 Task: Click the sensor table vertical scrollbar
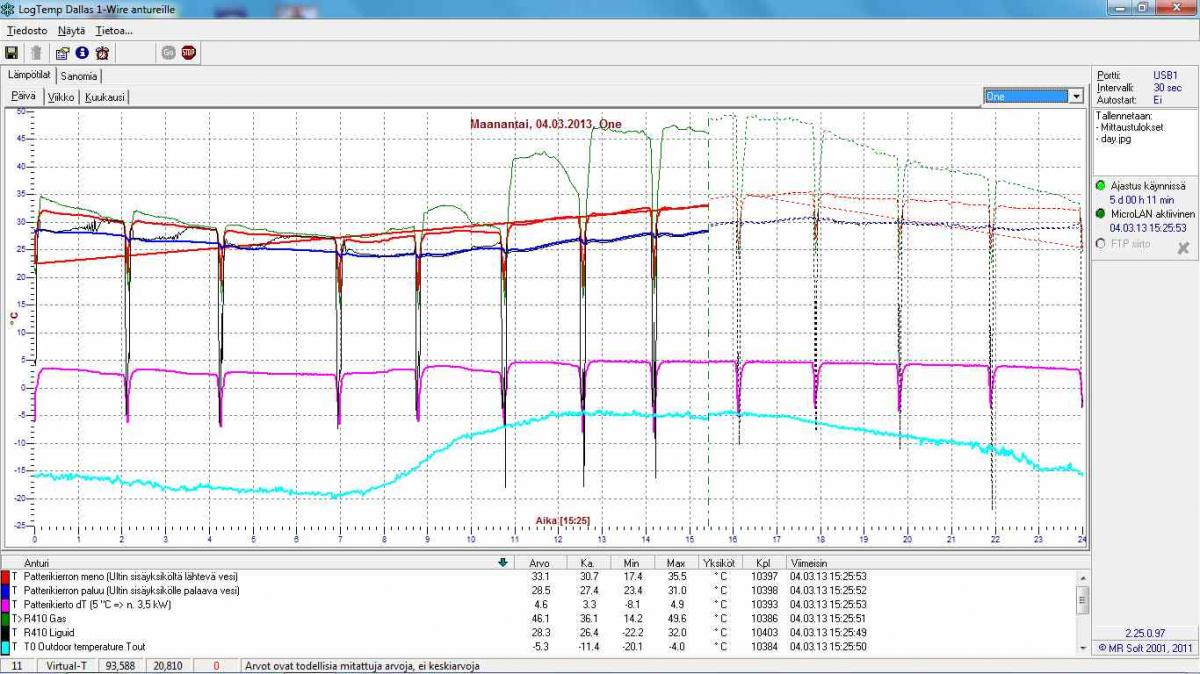pos(1081,612)
